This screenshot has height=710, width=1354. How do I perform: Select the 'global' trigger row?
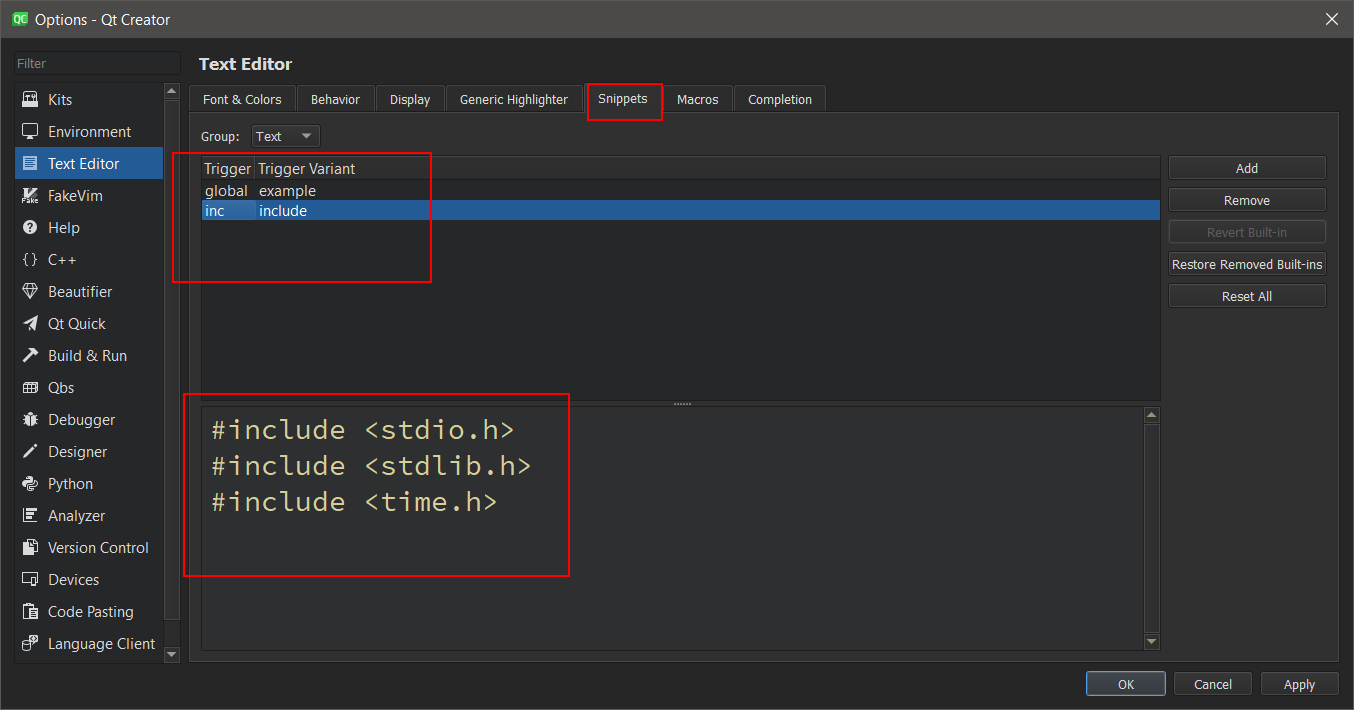click(x=681, y=190)
